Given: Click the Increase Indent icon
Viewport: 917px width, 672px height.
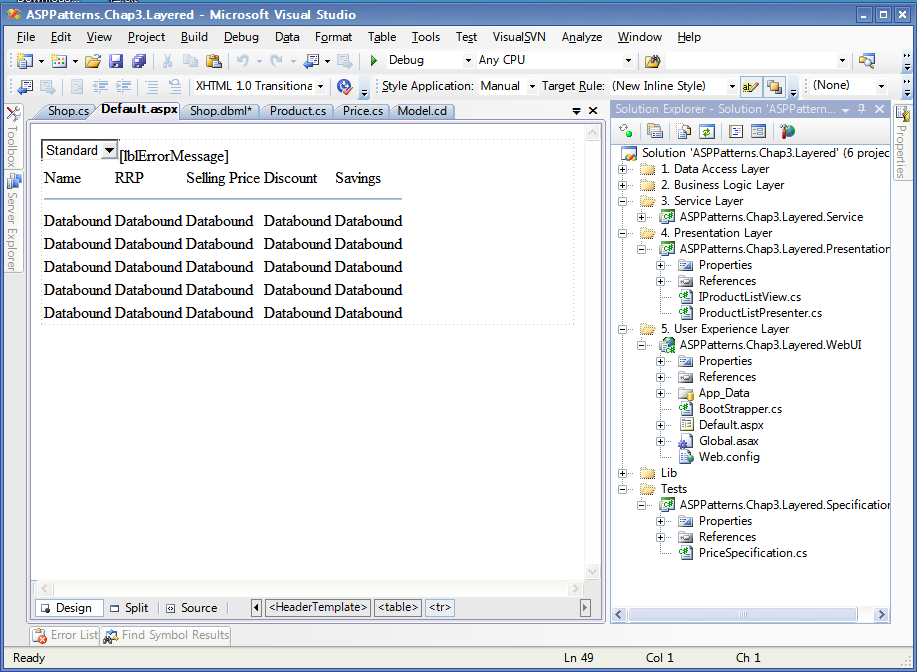Looking at the screenshot, I should 123,87.
